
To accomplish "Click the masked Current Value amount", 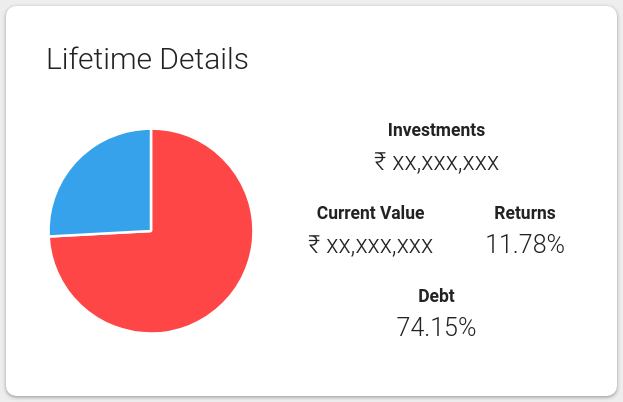I will 379,246.
